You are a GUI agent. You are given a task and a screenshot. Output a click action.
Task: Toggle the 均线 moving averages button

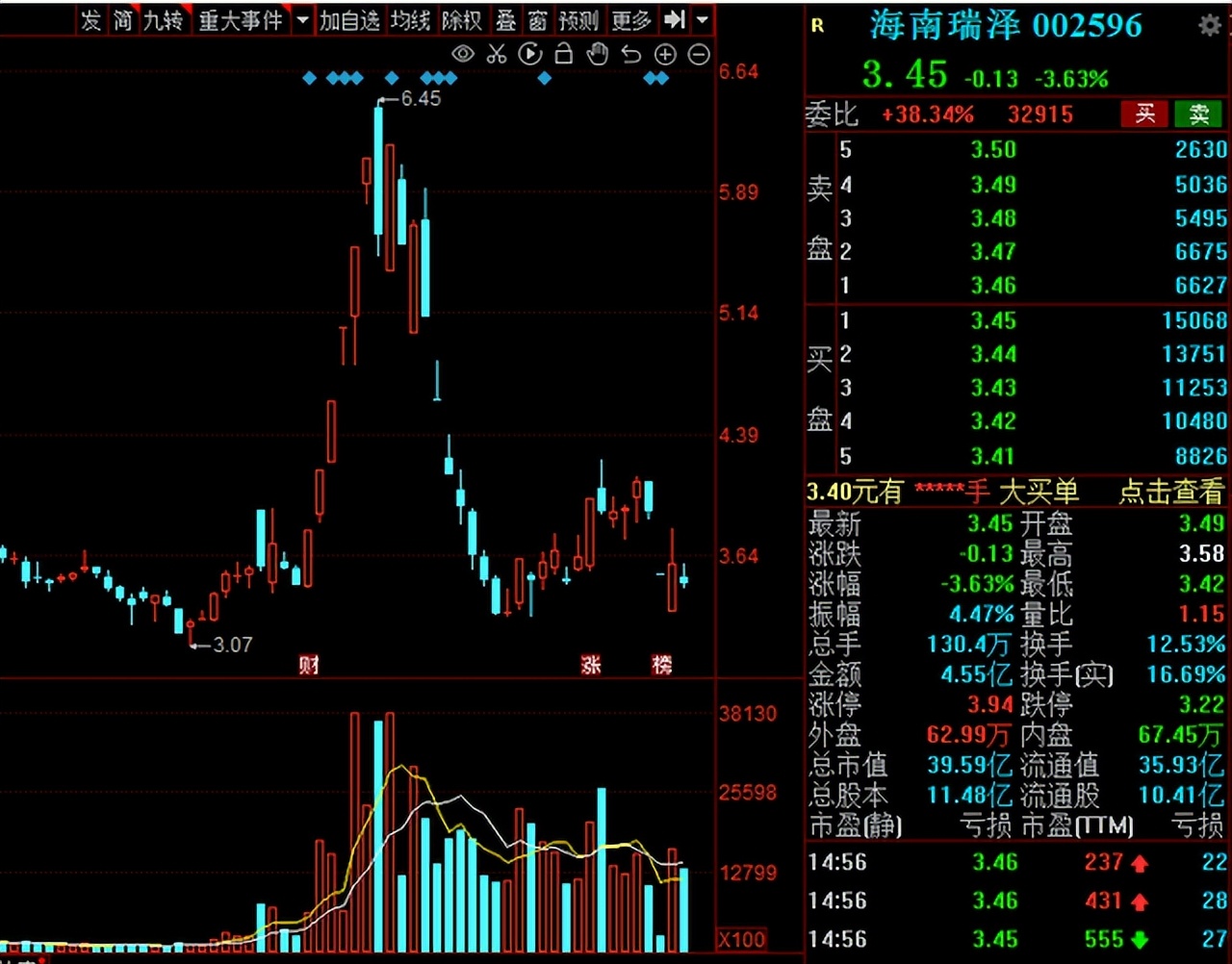[410, 20]
